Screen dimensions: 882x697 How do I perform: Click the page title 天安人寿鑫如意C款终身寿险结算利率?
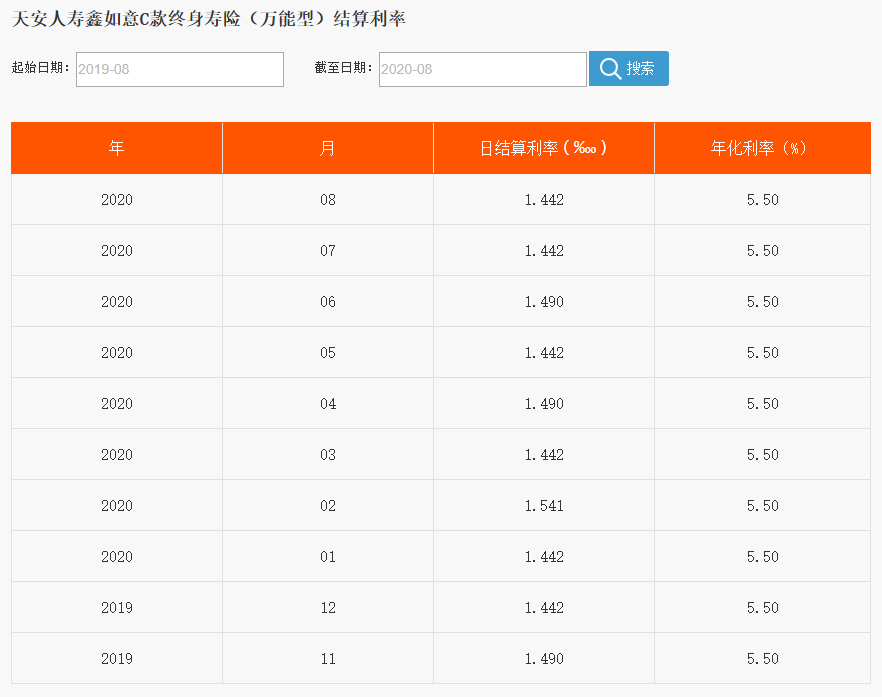point(209,19)
